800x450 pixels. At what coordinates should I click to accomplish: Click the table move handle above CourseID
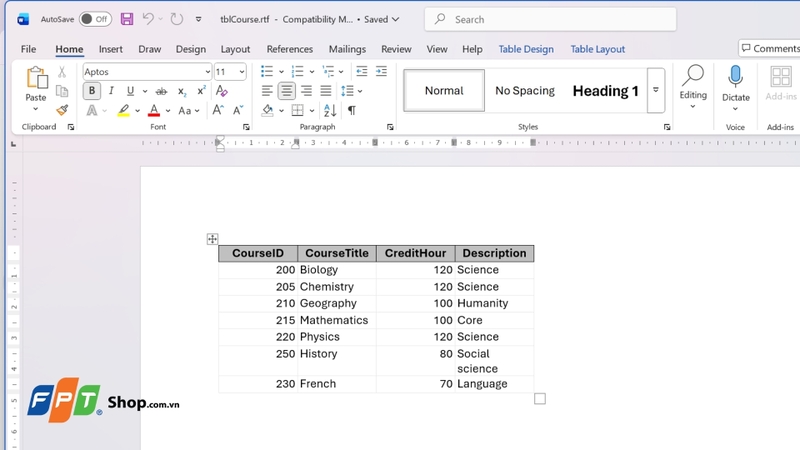[212, 239]
